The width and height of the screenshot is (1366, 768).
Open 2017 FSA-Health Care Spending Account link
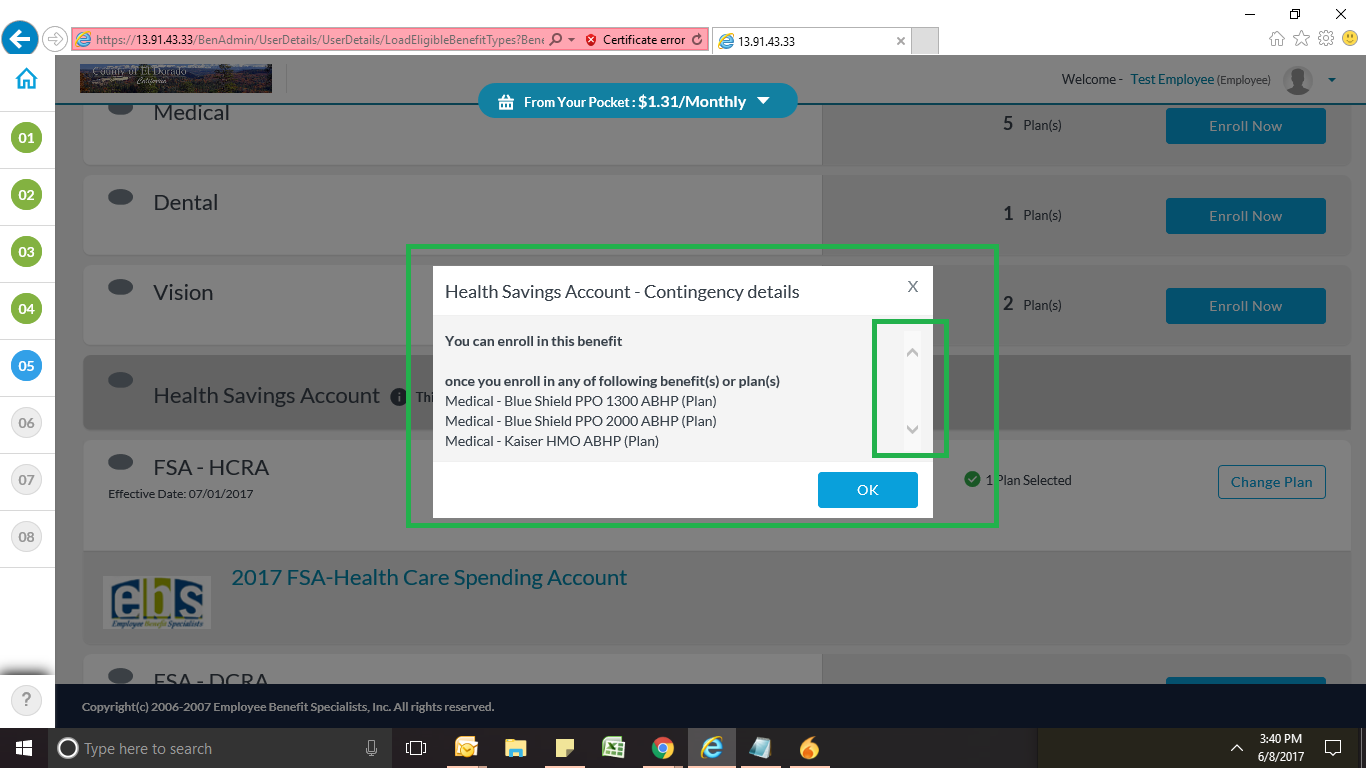[429, 578]
